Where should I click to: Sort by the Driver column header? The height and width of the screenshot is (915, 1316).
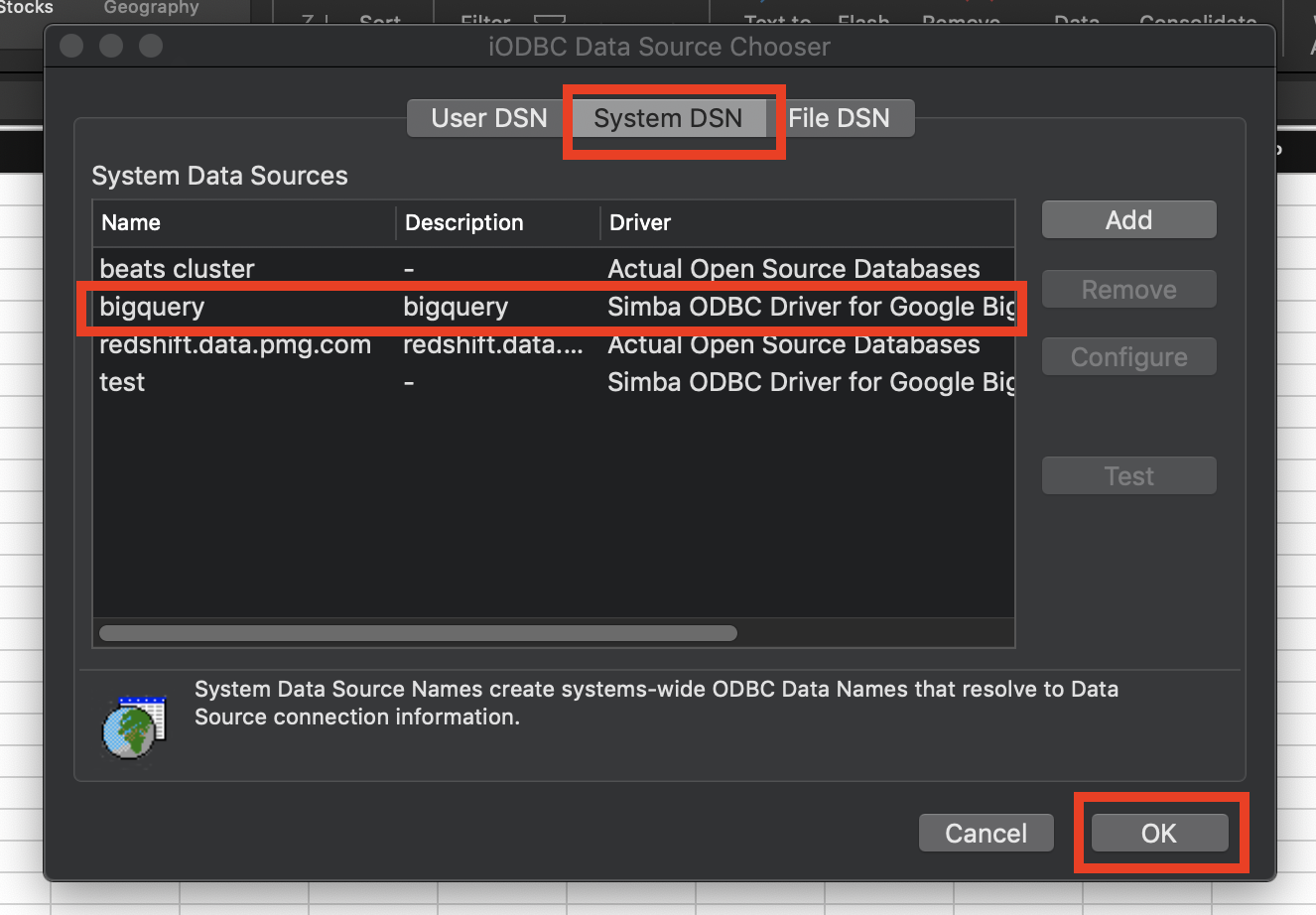807,222
